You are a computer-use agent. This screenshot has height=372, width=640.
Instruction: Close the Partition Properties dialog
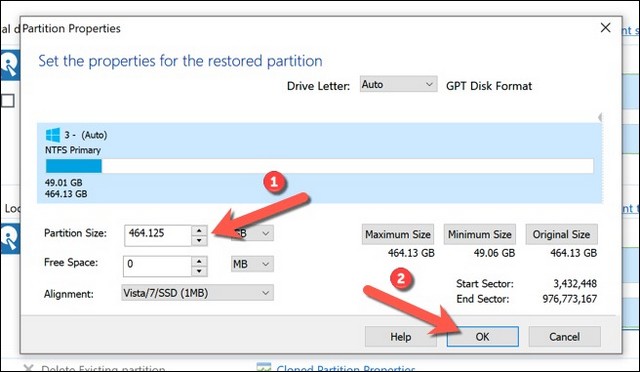coord(605,28)
